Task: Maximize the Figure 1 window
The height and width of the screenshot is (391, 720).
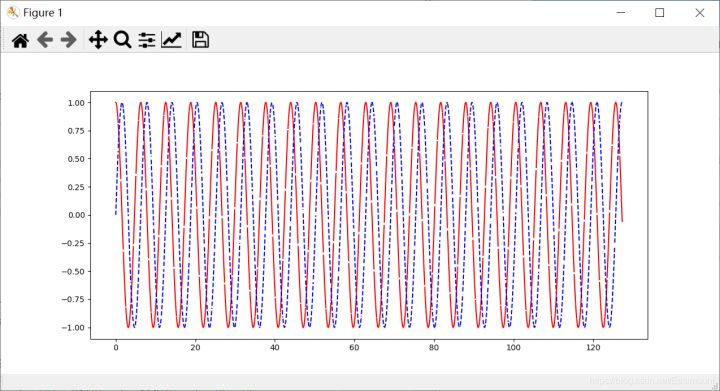Action: (659, 12)
